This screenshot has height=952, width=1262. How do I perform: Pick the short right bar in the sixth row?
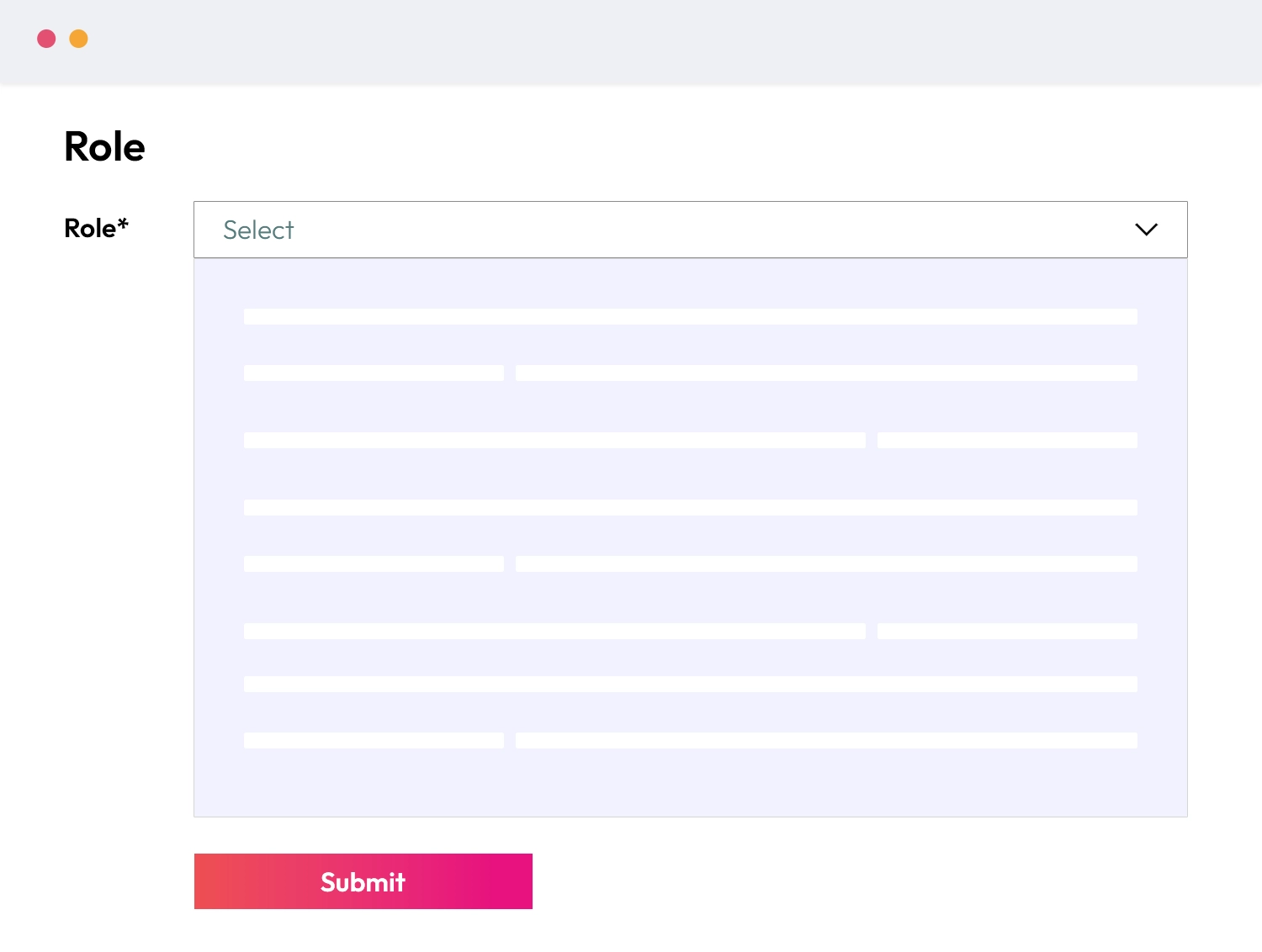[x=1007, y=631]
